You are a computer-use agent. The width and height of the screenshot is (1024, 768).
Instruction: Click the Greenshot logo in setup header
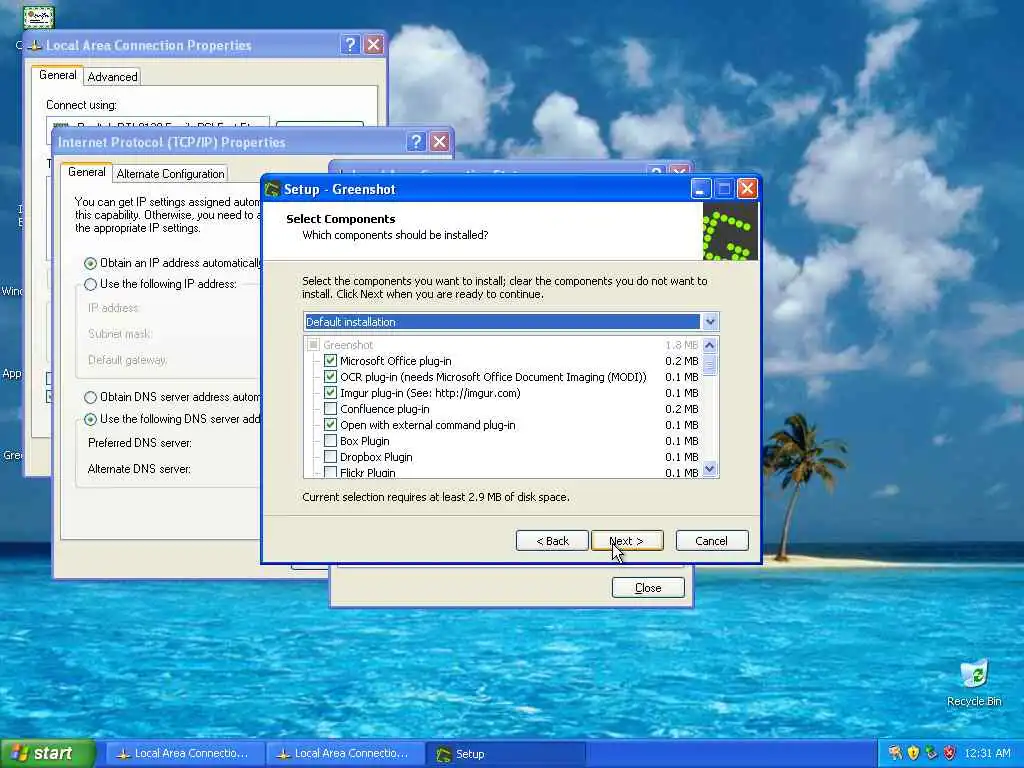coord(730,231)
